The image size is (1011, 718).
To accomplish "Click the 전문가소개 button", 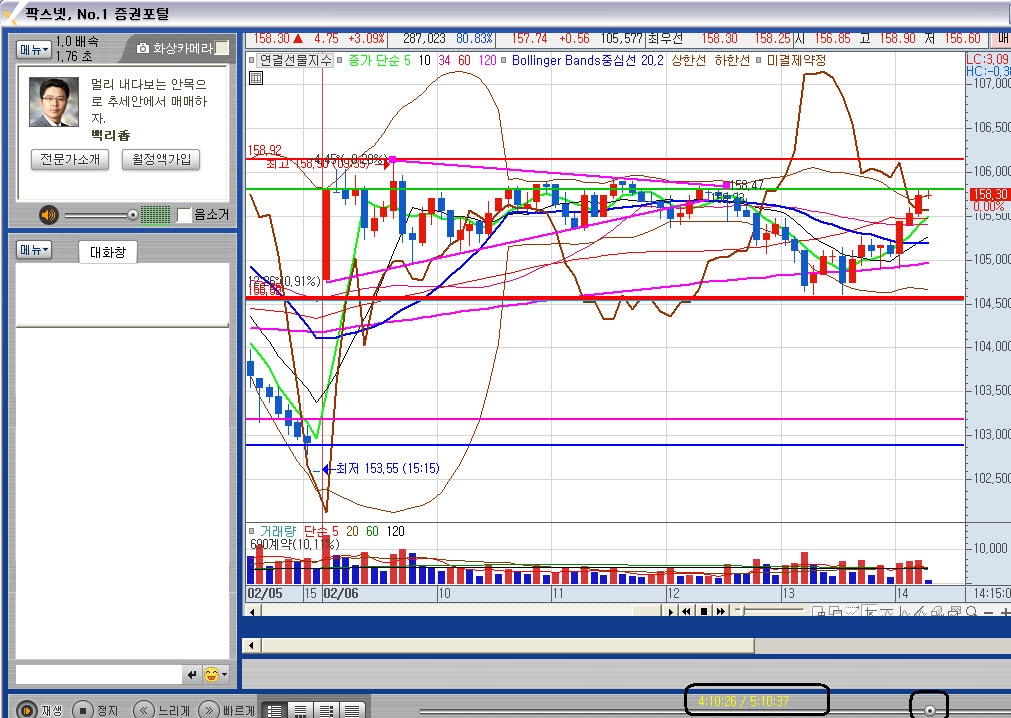I will 70,159.
